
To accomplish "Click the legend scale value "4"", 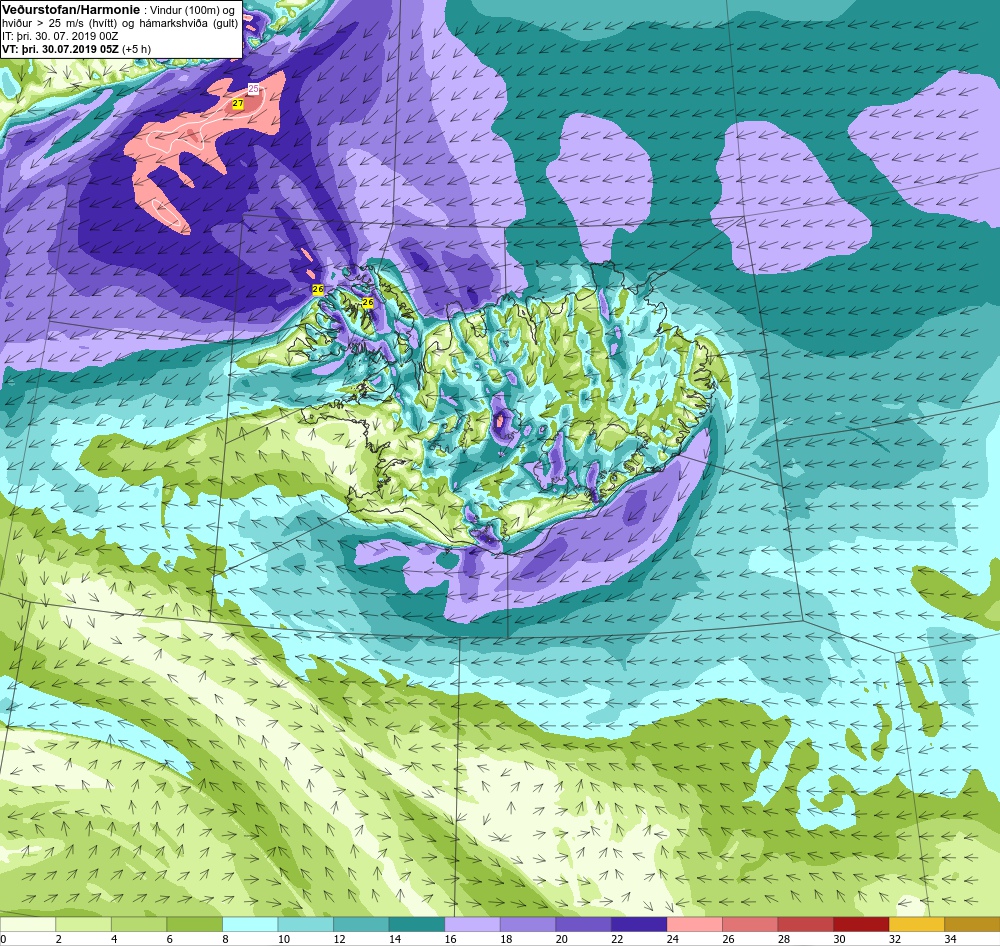I will point(114,939).
